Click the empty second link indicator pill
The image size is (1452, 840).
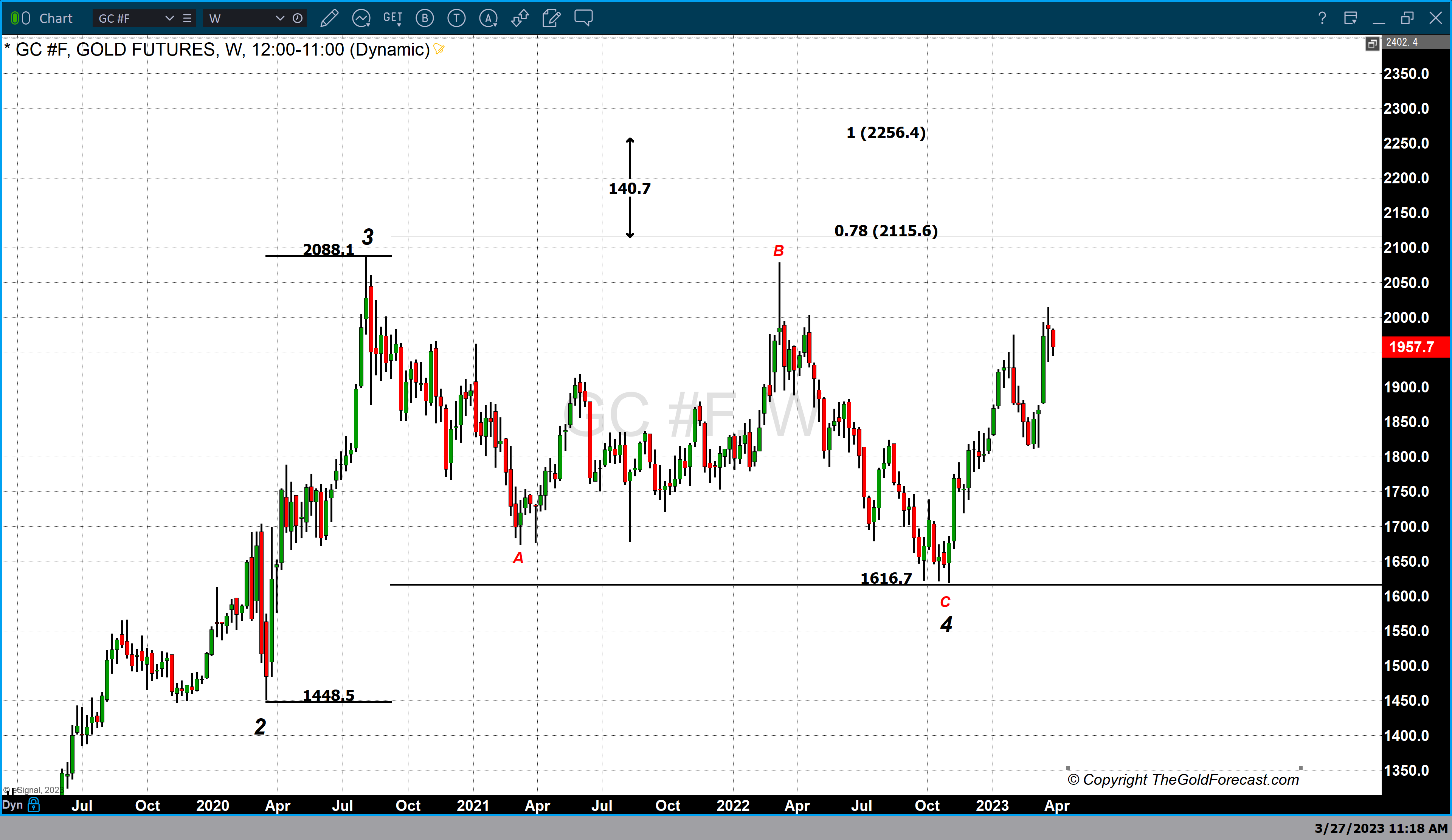tap(26, 19)
